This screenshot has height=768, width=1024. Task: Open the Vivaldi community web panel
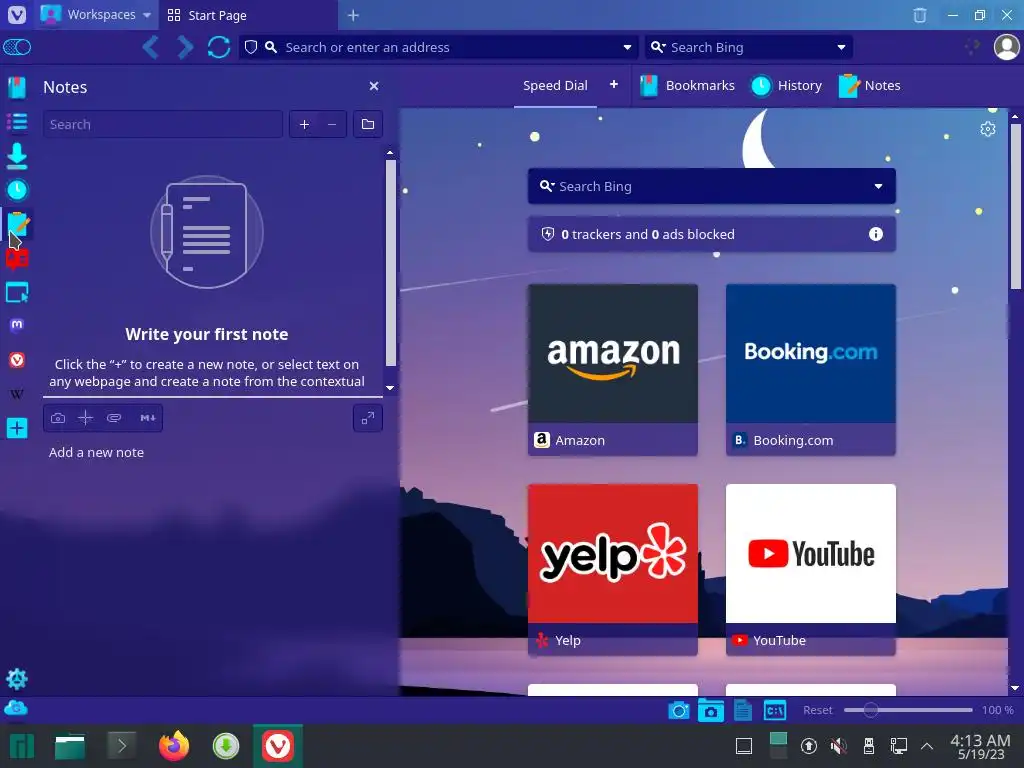coord(17,360)
